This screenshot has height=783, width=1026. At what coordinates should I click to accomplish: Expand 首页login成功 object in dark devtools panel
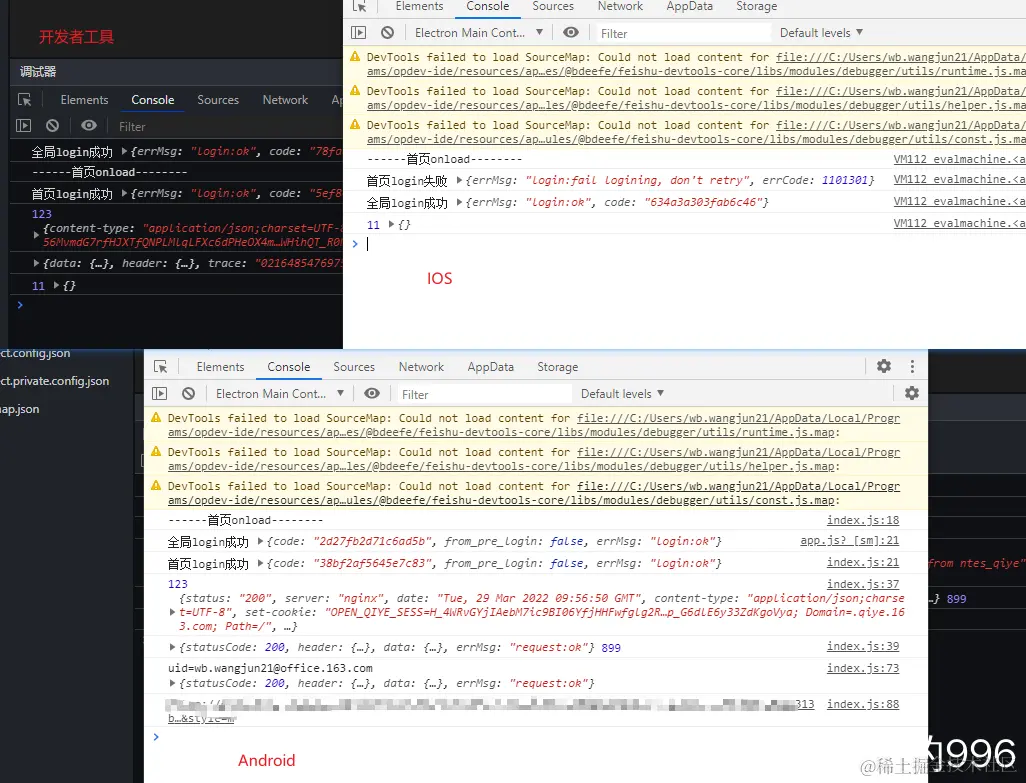tap(124, 193)
